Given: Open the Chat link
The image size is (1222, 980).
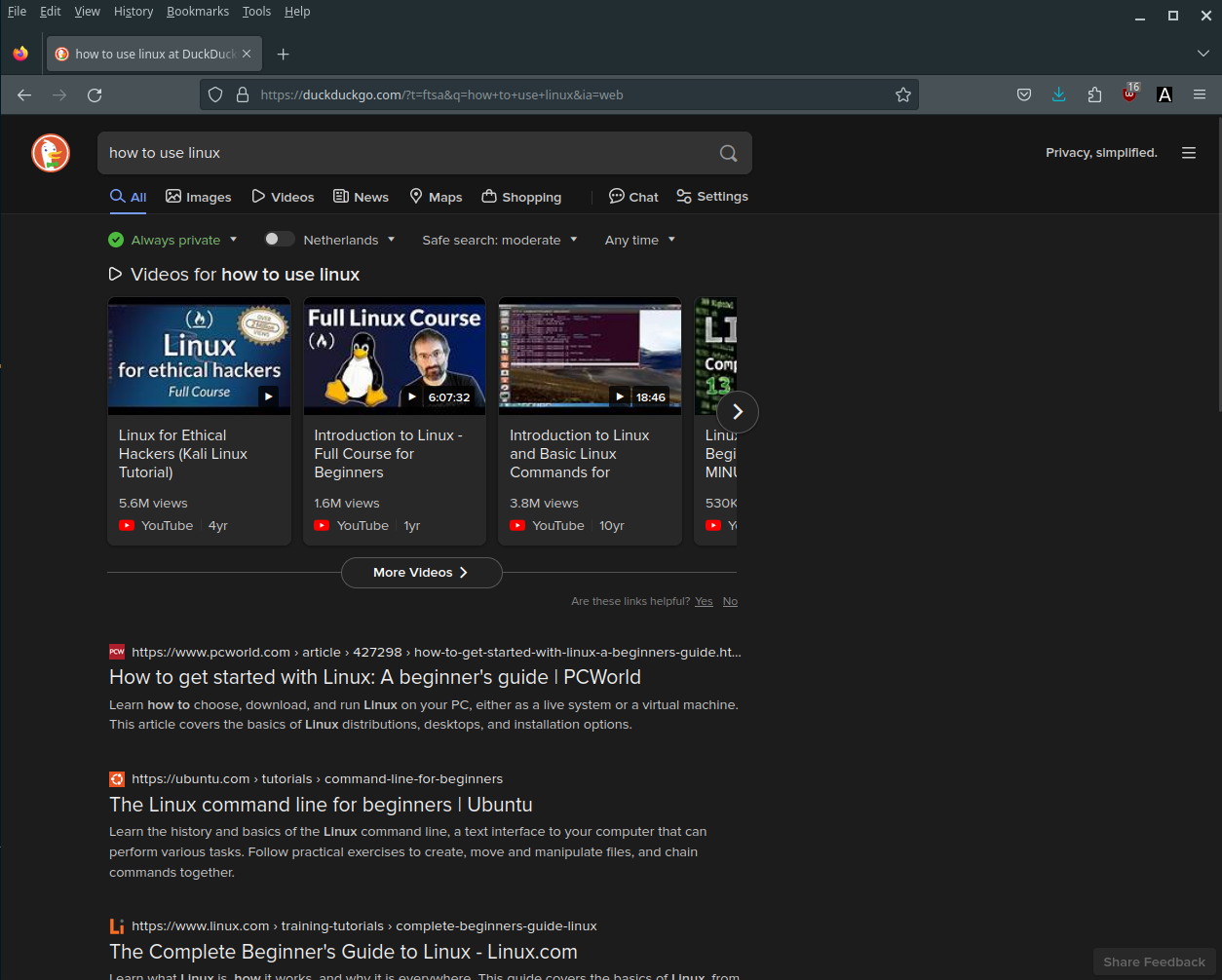Looking at the screenshot, I should point(633,197).
